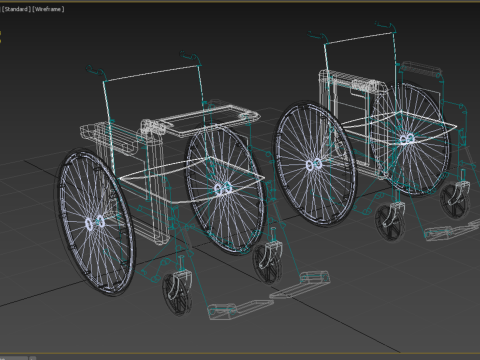
Task: Select the second caster wheel of the left wheelchair
Action: (267, 262)
